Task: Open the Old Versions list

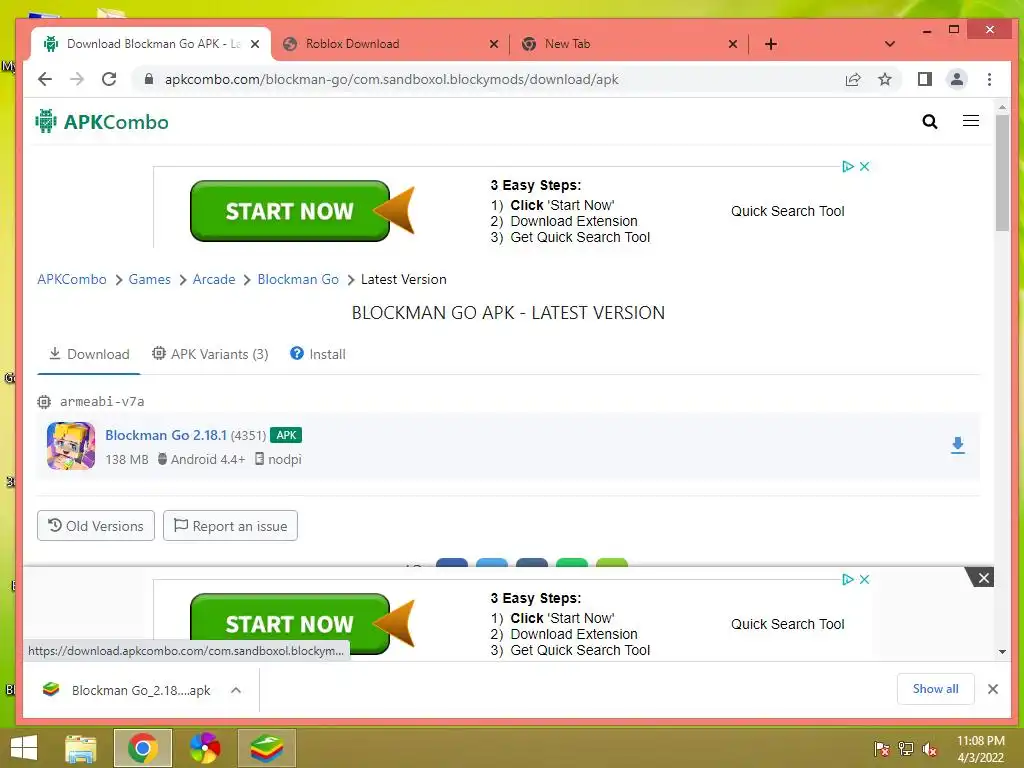Action: coord(96,526)
